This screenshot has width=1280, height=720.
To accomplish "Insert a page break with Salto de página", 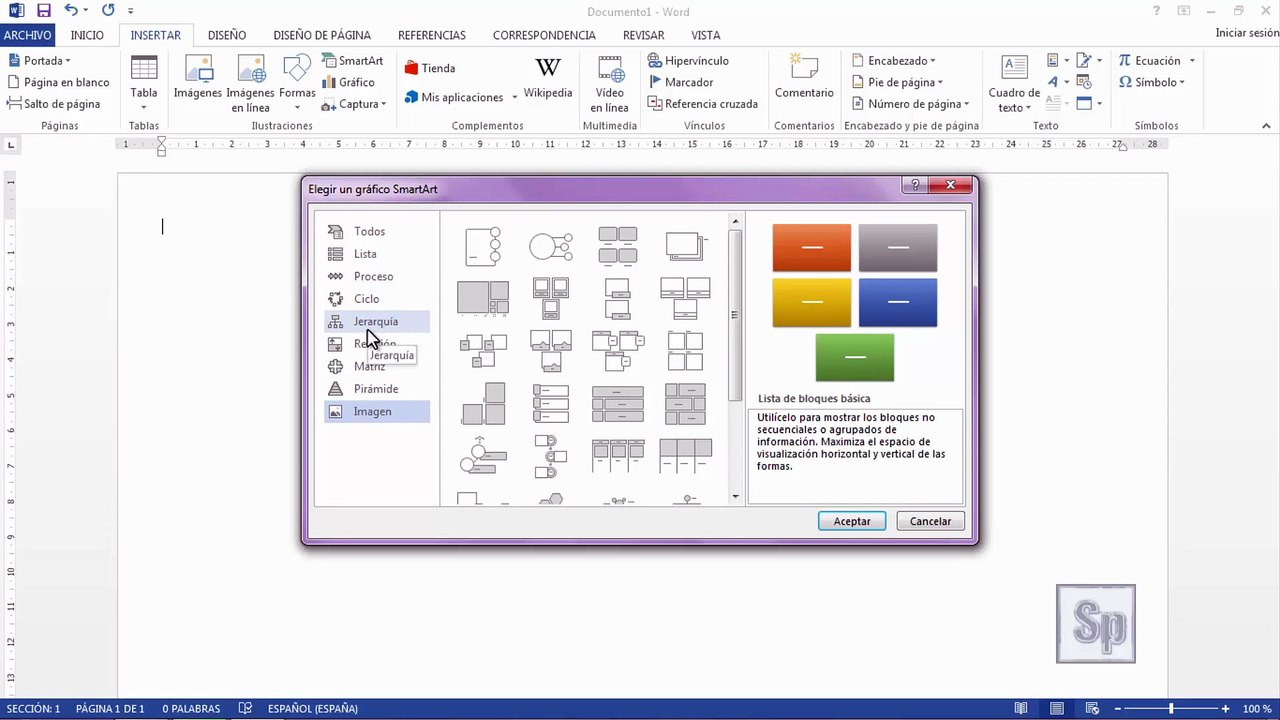I will point(54,104).
